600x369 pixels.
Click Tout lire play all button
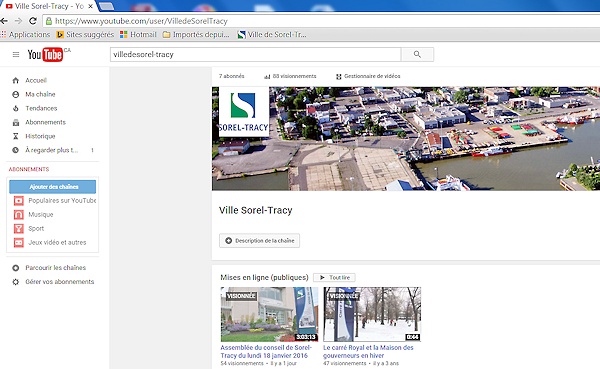pyautogui.click(x=334, y=277)
